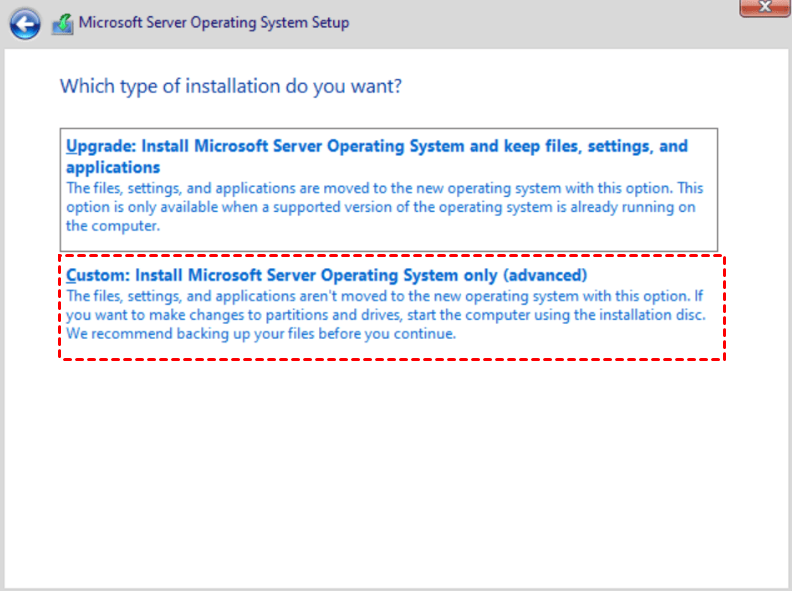Click the underlined 'U' in Upgrade
Screen dimensions: 792x591
(x=72, y=146)
